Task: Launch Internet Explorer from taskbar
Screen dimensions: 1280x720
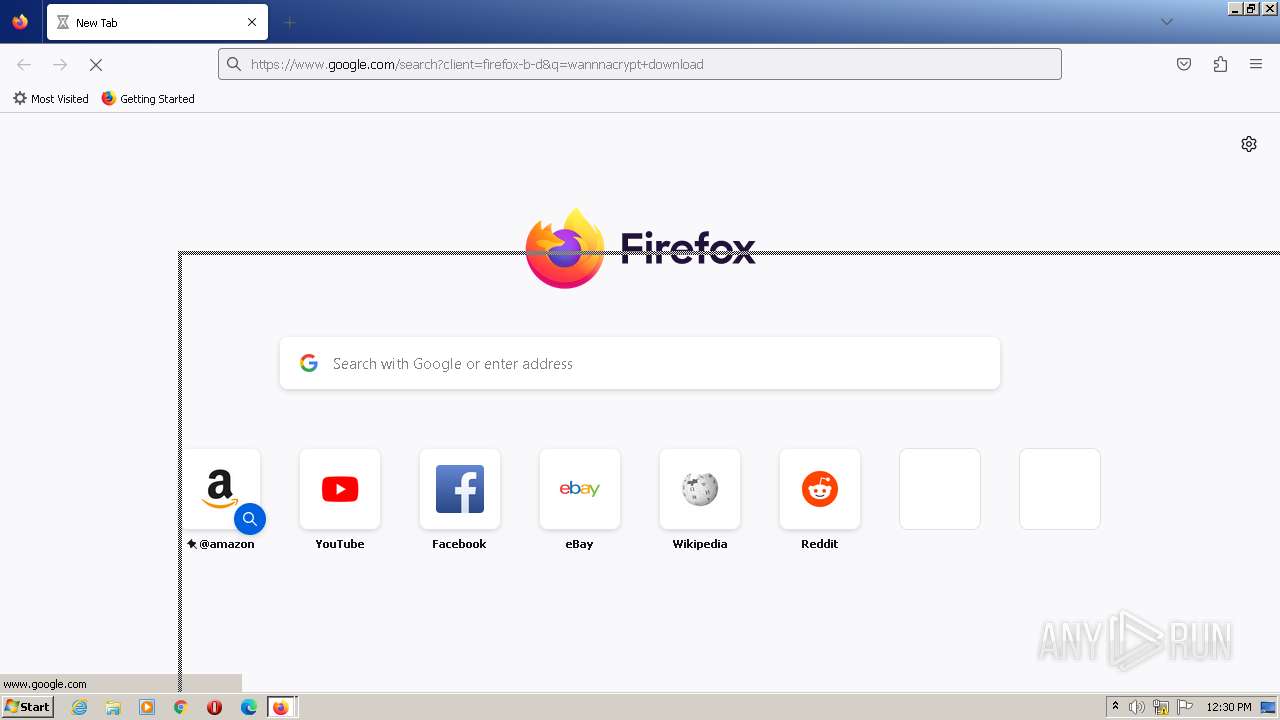Action: click(79, 707)
